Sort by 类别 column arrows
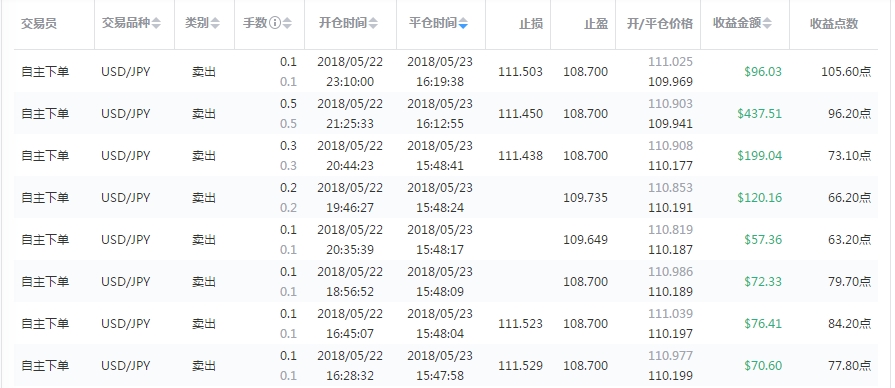The width and height of the screenshot is (895, 388). 215,24
